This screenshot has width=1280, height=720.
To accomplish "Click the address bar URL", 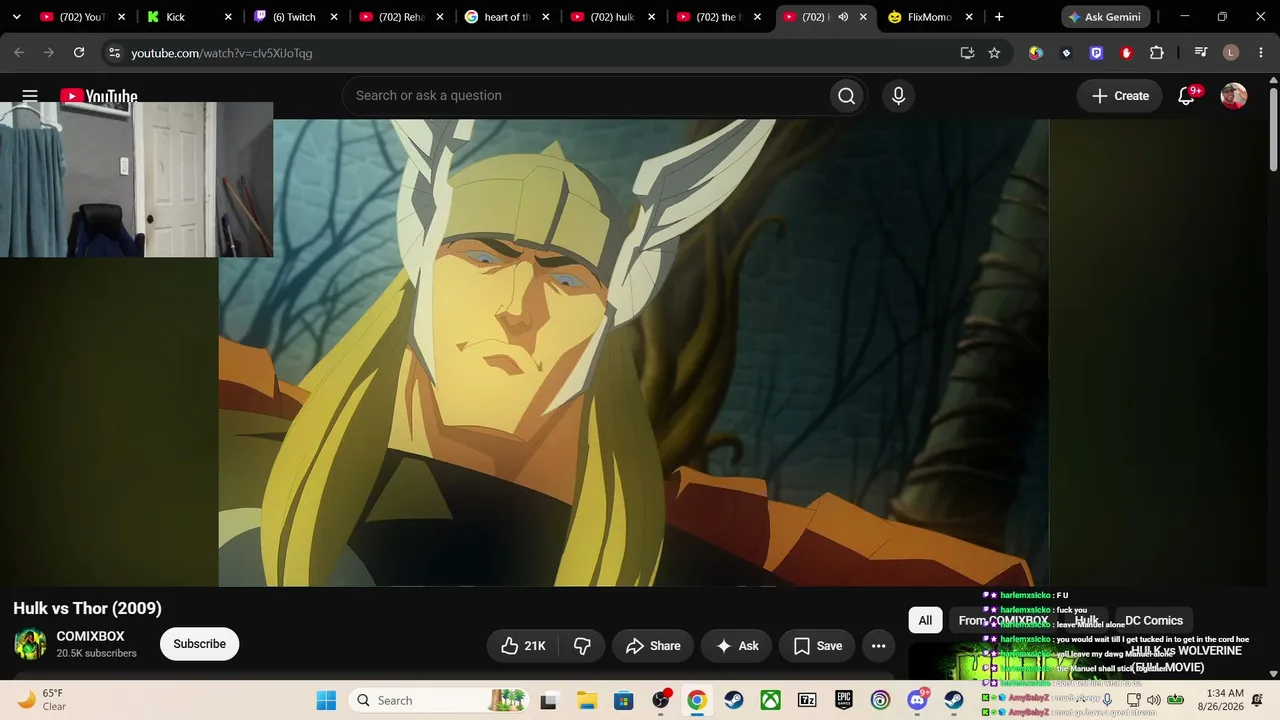I will coord(221,53).
